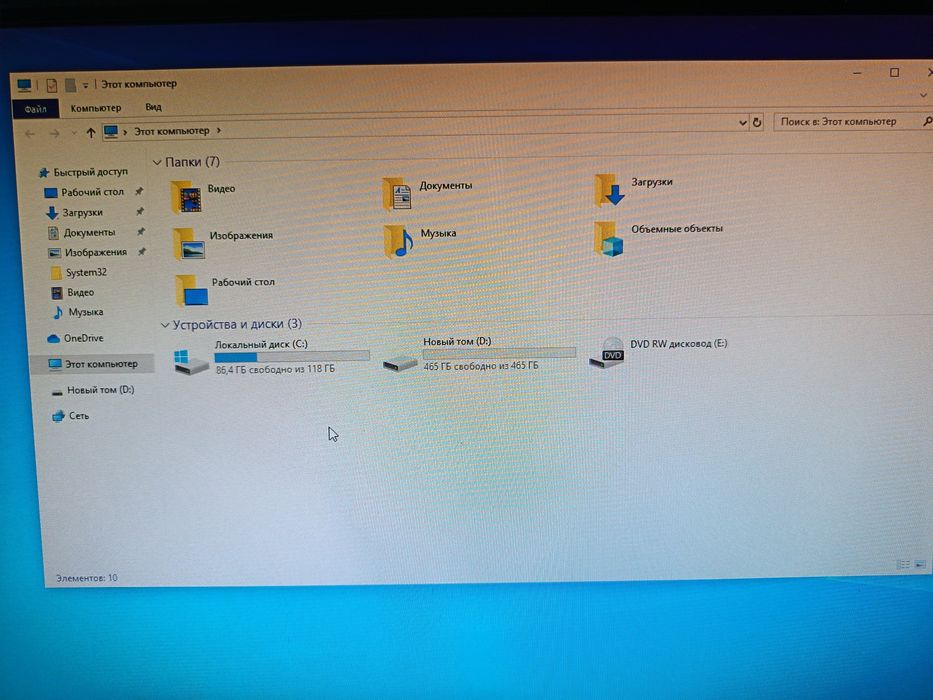Switch to details view icon in status bar
The height and width of the screenshot is (700, 933).
pos(903,564)
